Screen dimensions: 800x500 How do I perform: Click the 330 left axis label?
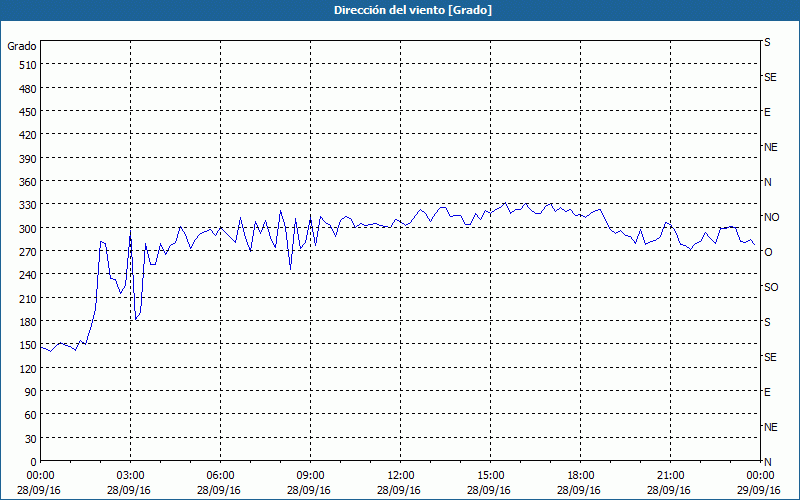(x=28, y=205)
